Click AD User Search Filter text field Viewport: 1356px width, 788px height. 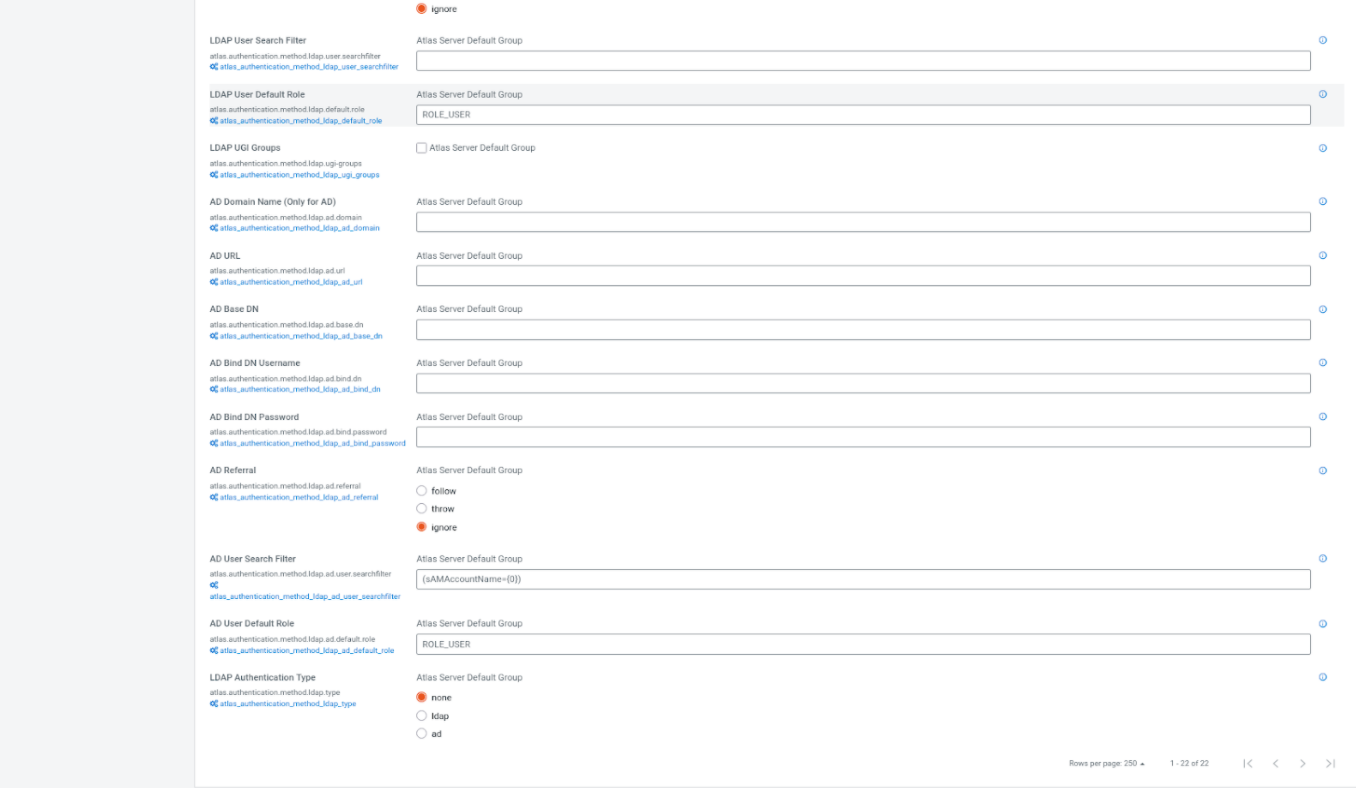(862, 580)
